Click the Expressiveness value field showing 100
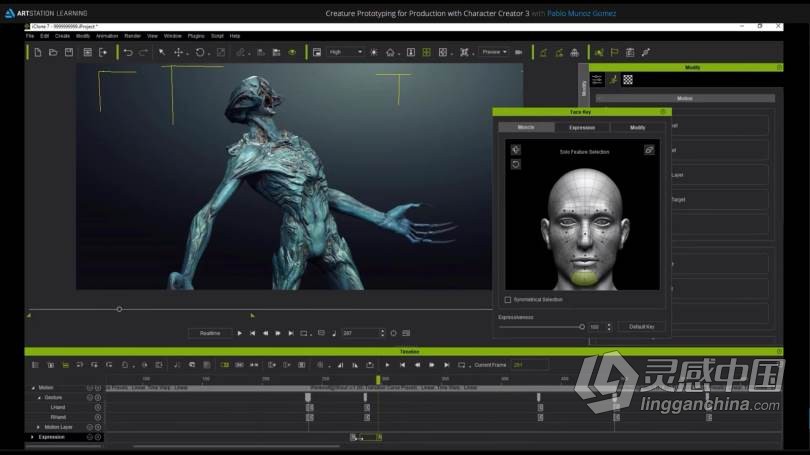Image resolution: width=810 pixels, height=455 pixels. [597, 327]
